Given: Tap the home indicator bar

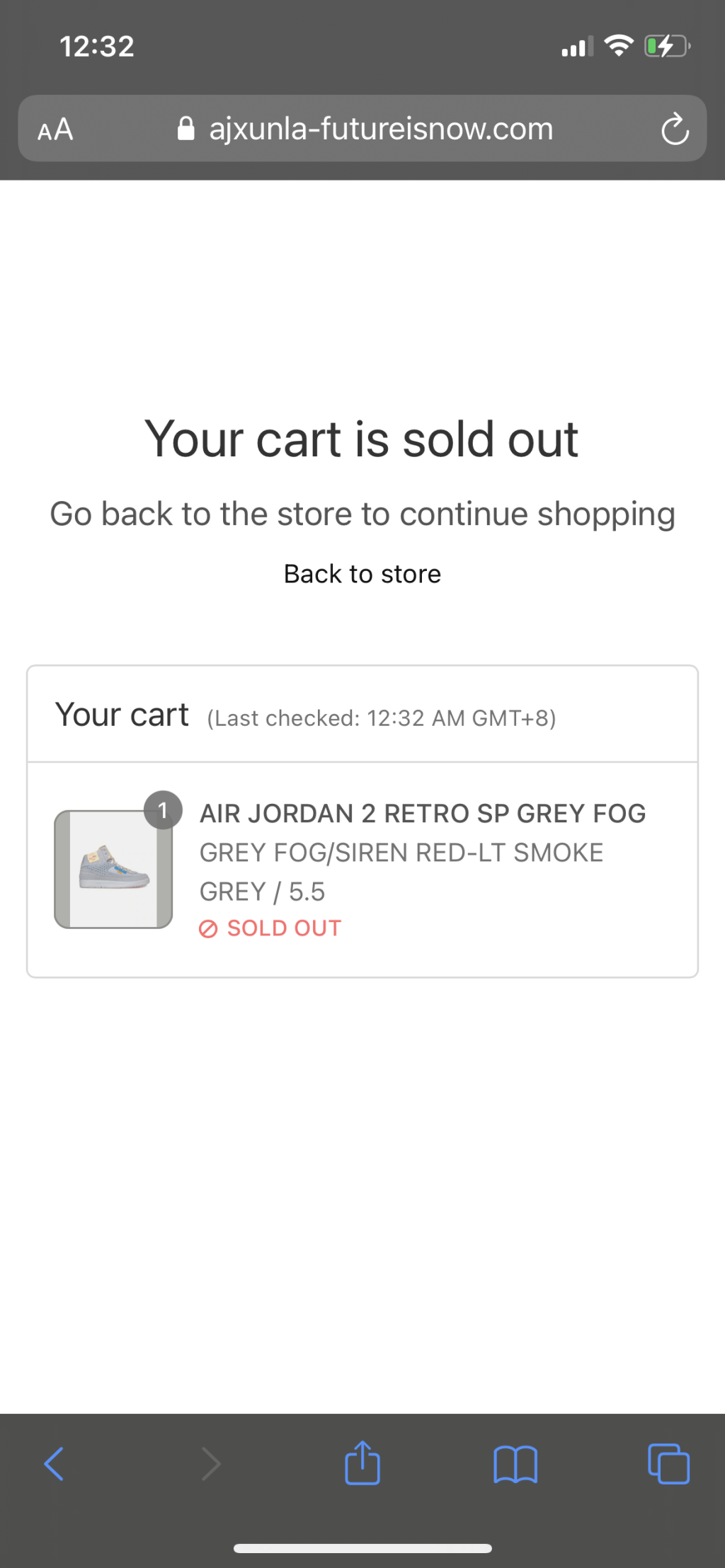Looking at the screenshot, I should tap(362, 1549).
